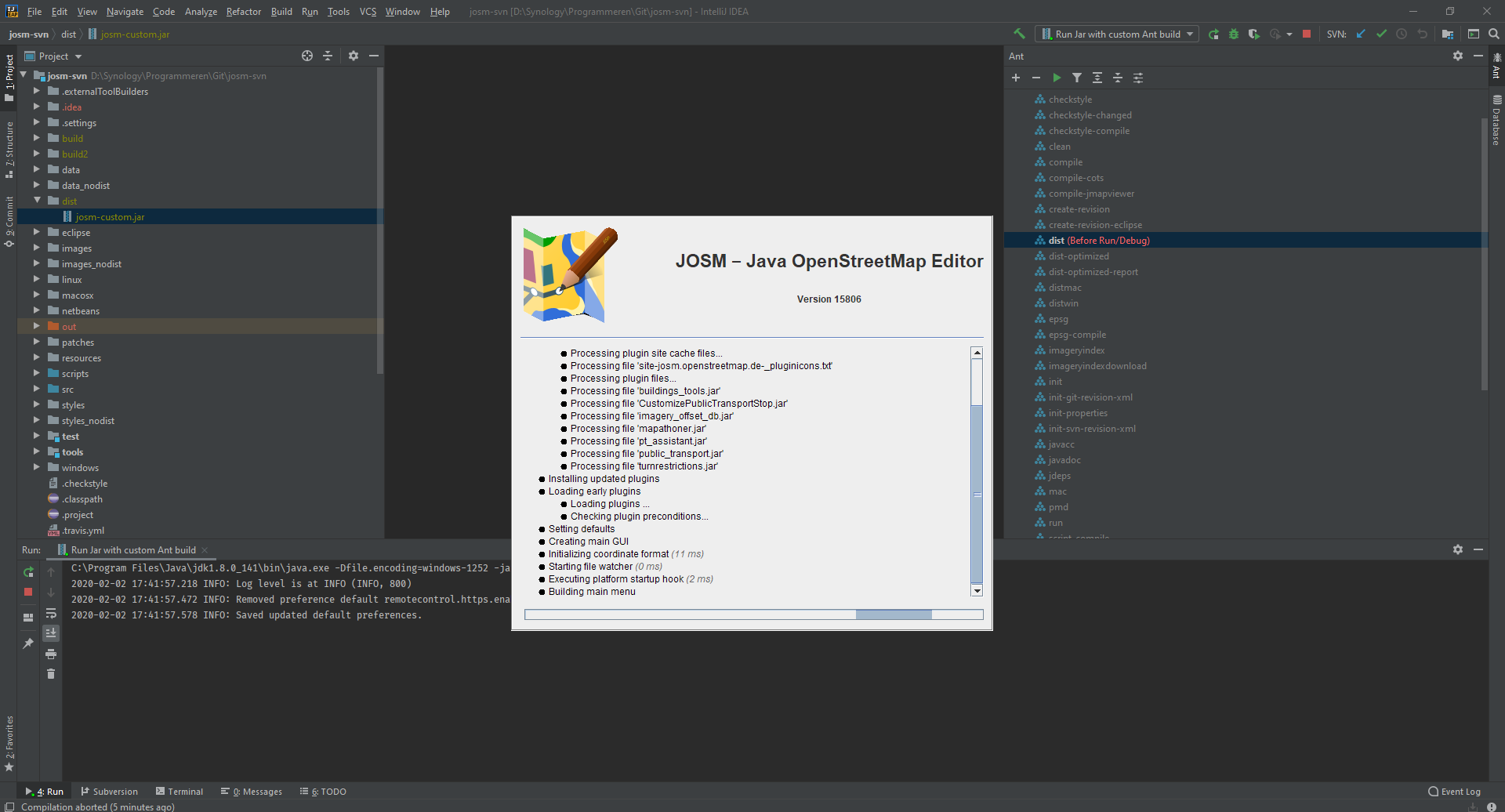Open the Event Log
Screen dimensions: 1505x812
click(1454, 792)
